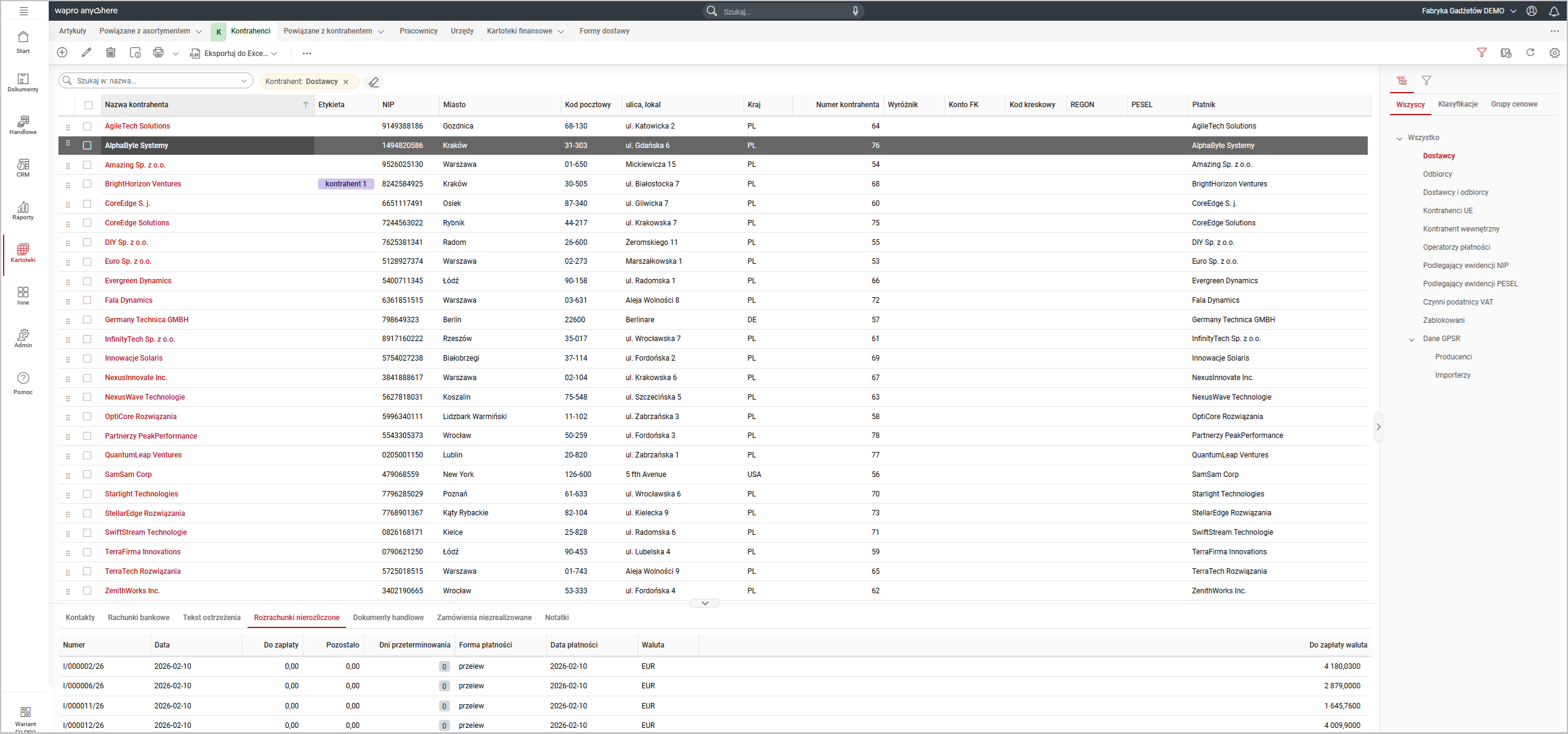Screen dimensions: 1568x734
Task: Click the printer icon in toolbar
Action: [x=158, y=53]
